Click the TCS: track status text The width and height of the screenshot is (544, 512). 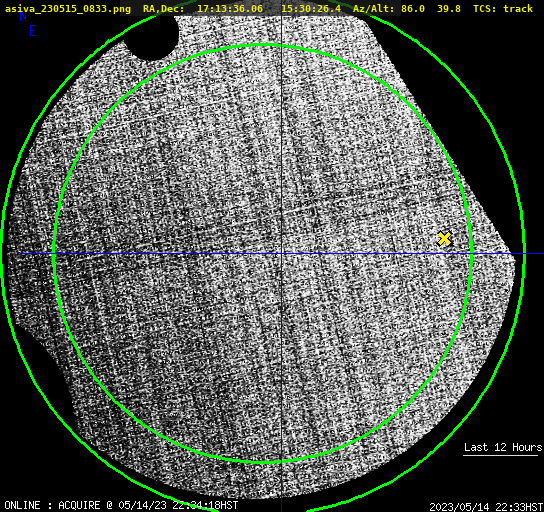coord(503,9)
